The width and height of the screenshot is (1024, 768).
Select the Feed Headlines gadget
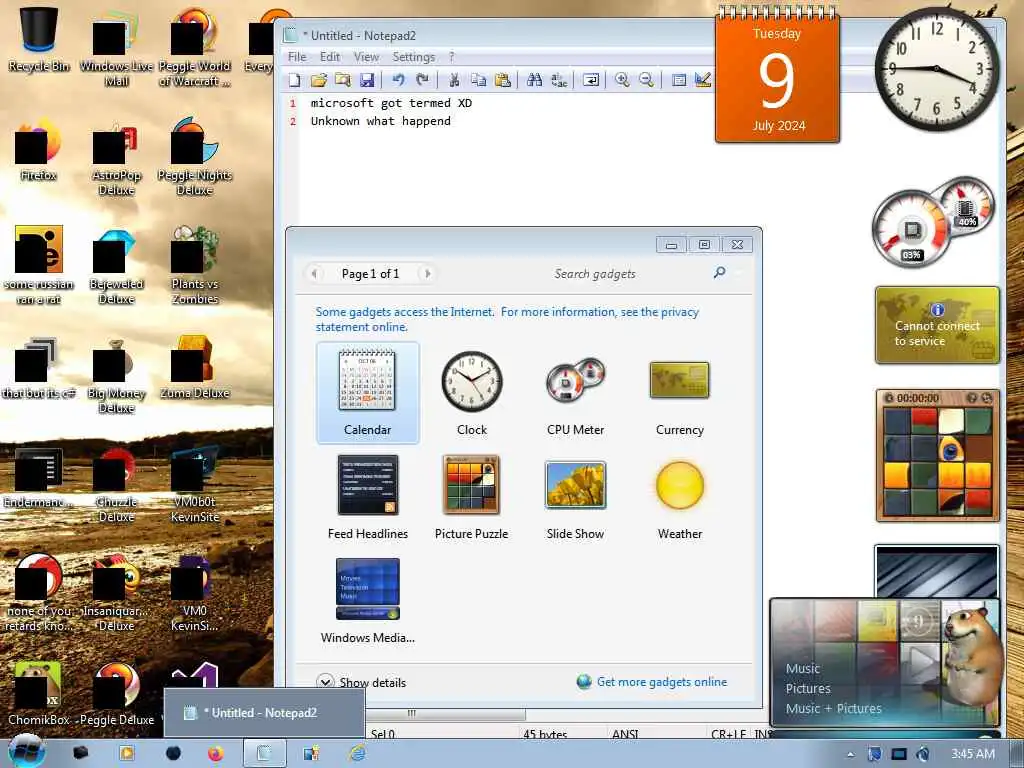pyautogui.click(x=368, y=497)
